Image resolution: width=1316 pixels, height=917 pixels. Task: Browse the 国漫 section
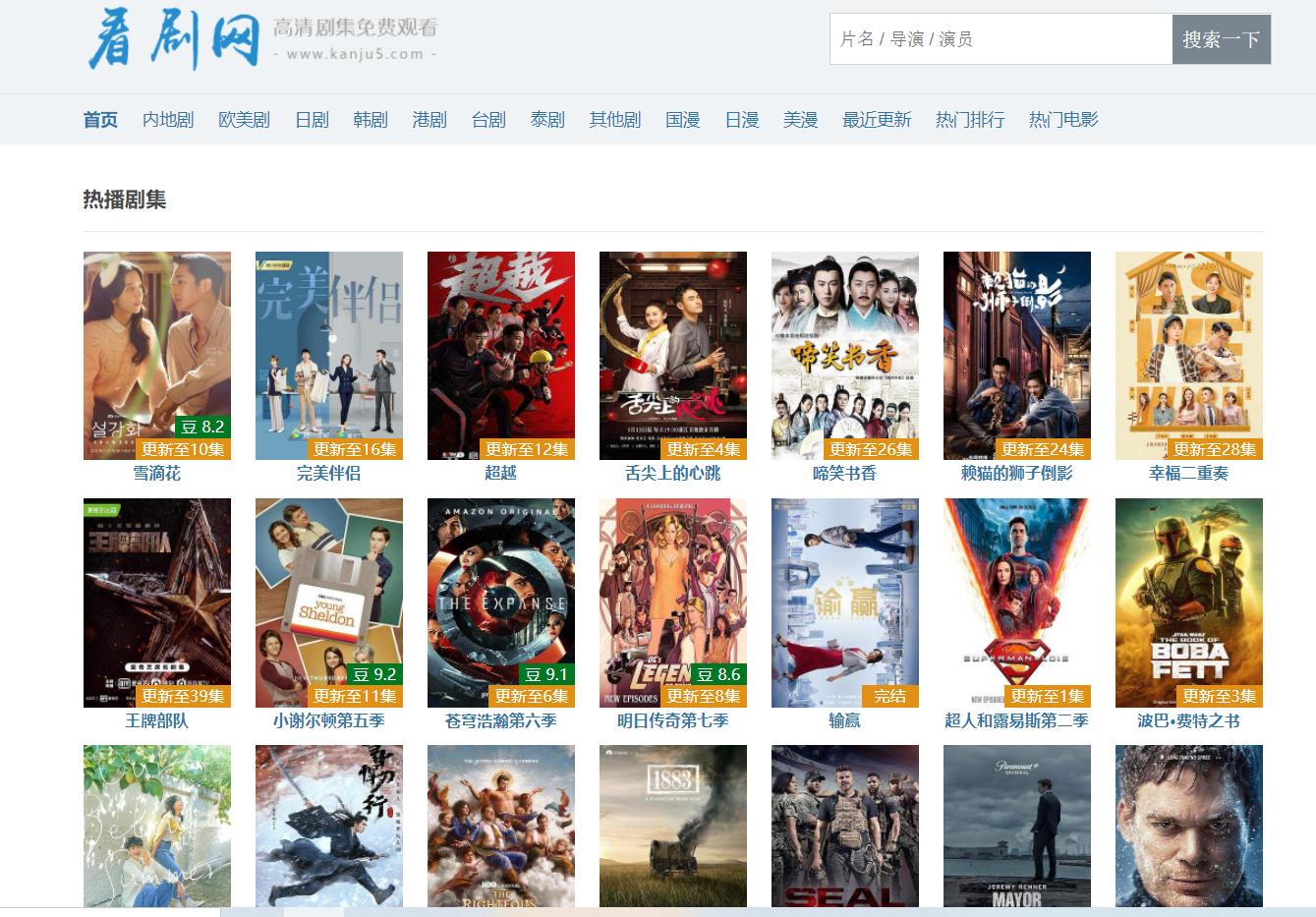(683, 120)
